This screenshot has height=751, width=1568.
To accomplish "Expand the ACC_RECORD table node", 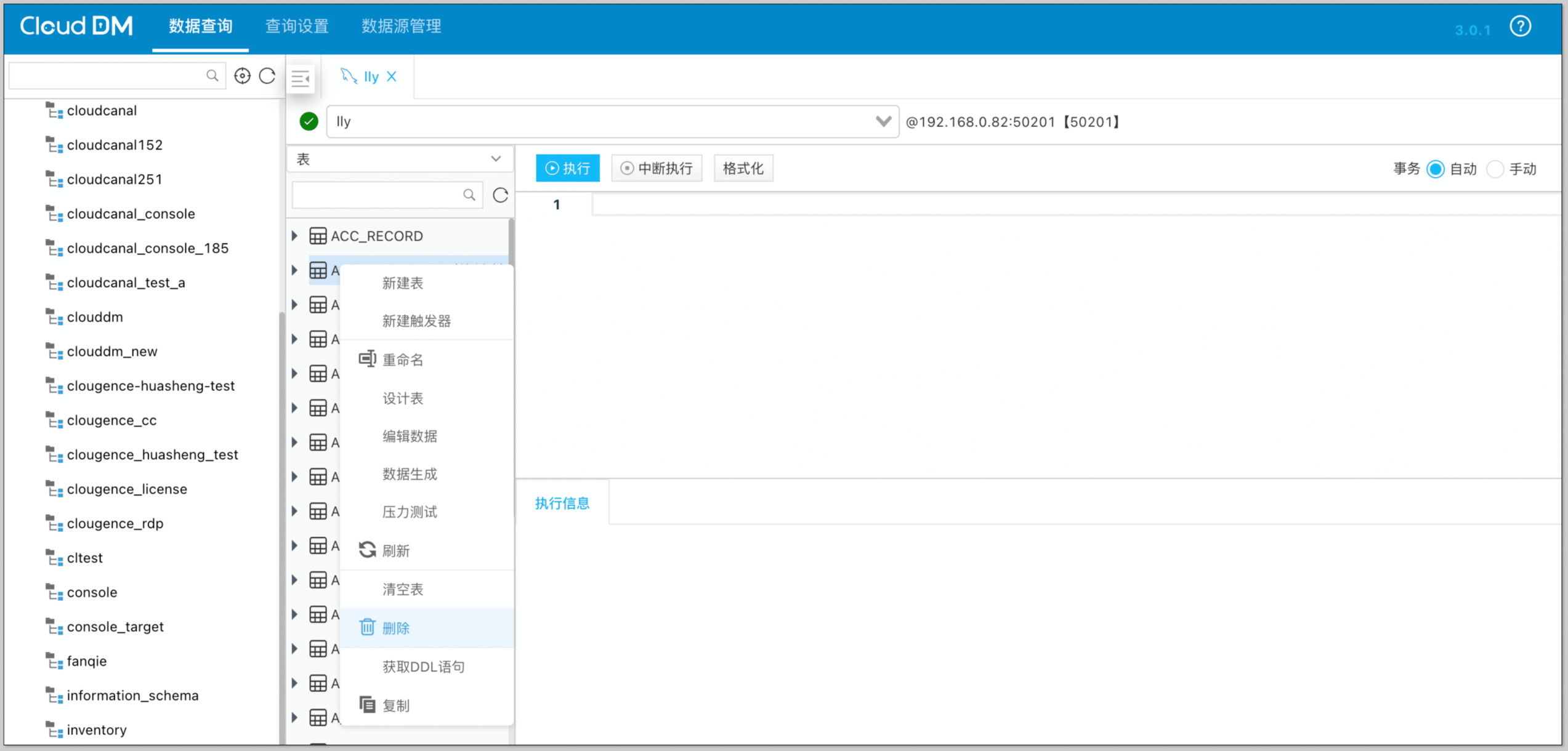I will (295, 236).
